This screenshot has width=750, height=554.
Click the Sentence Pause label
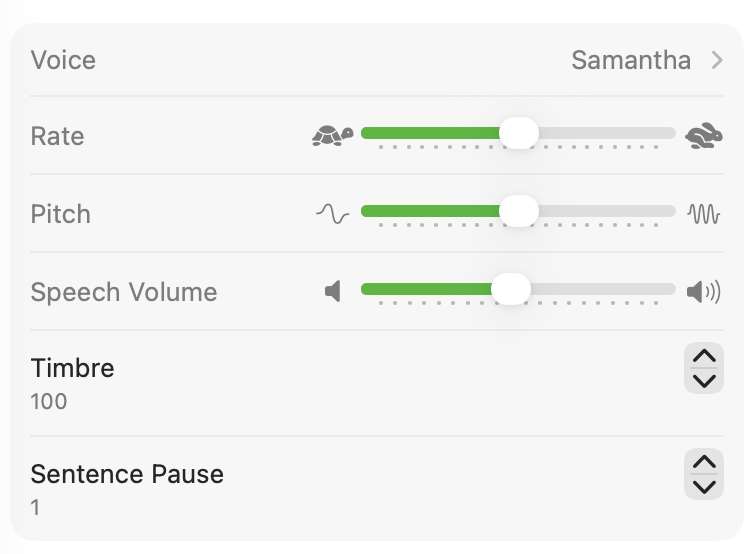pyautogui.click(x=127, y=474)
